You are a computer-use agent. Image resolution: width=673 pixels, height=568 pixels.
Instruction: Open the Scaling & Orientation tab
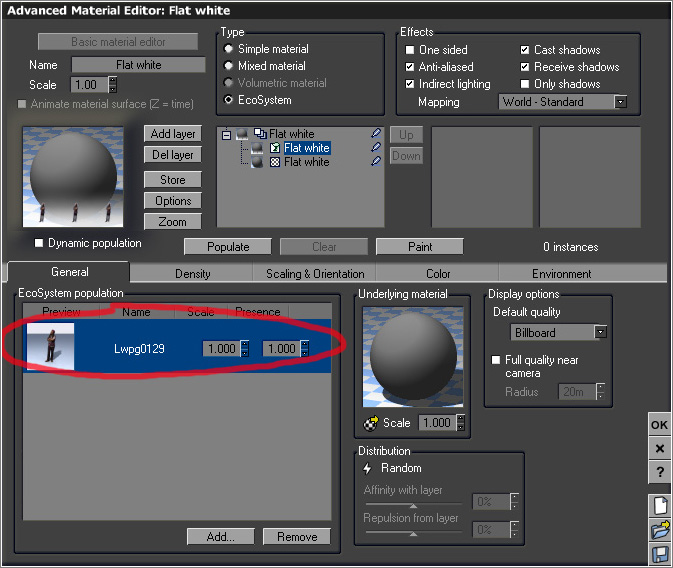pyautogui.click(x=315, y=273)
